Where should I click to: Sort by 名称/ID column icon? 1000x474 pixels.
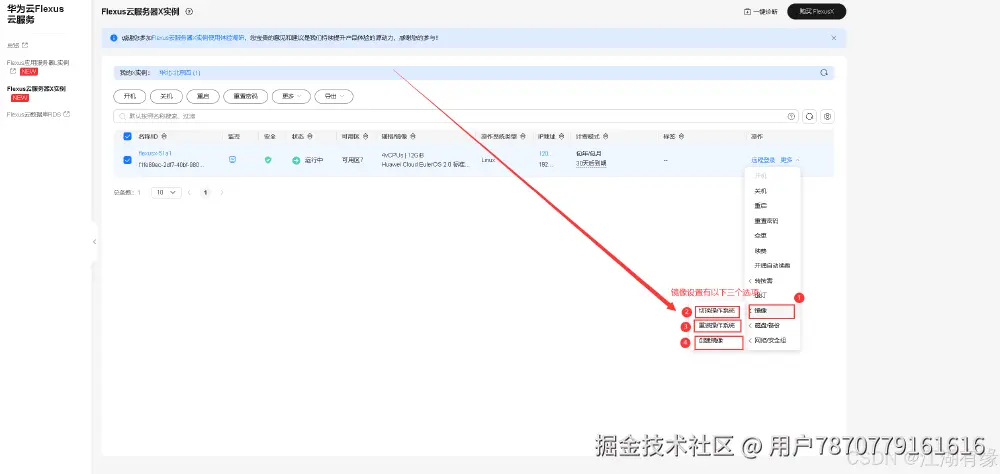click(164, 137)
